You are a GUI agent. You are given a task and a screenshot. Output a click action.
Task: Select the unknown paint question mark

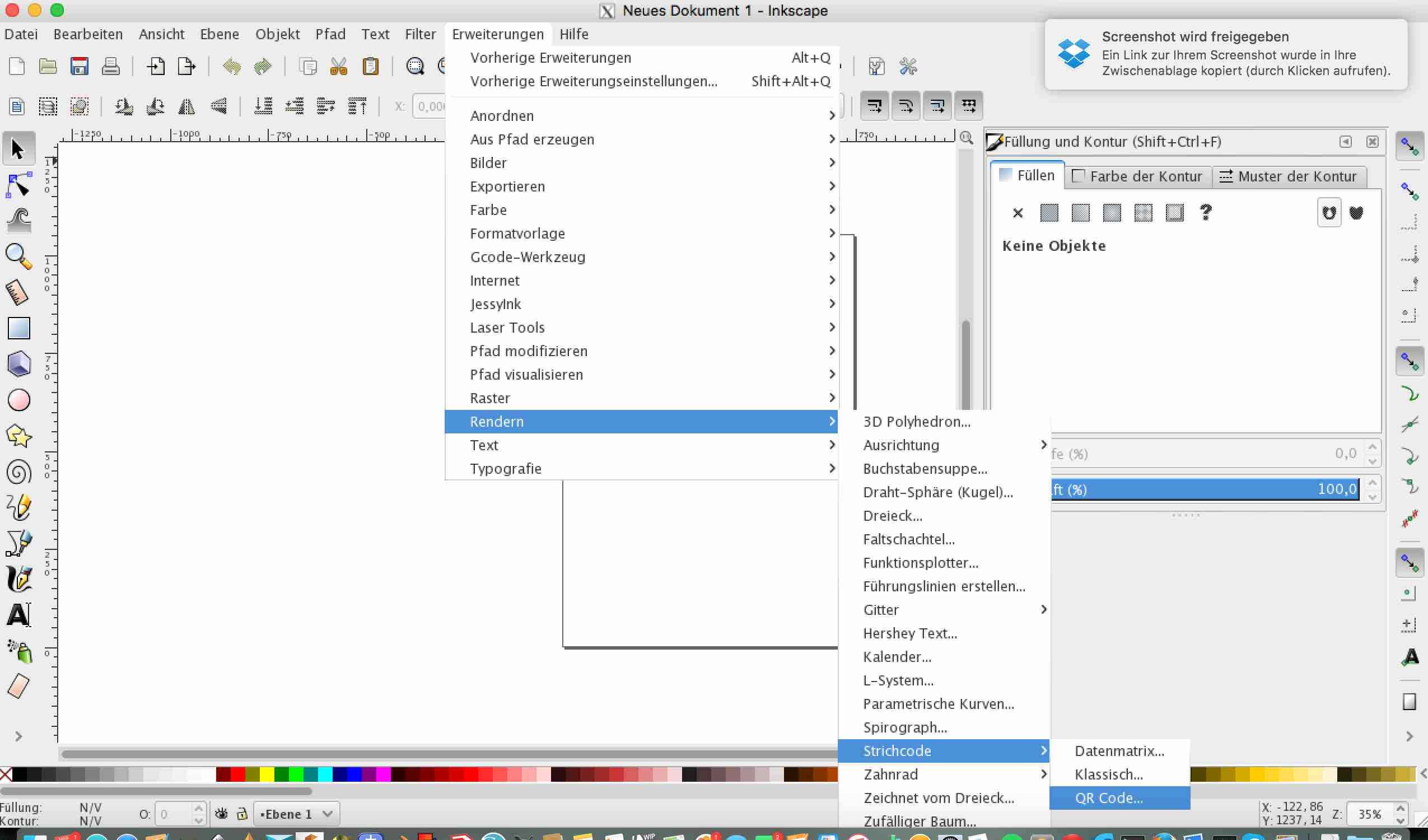pos(1205,213)
